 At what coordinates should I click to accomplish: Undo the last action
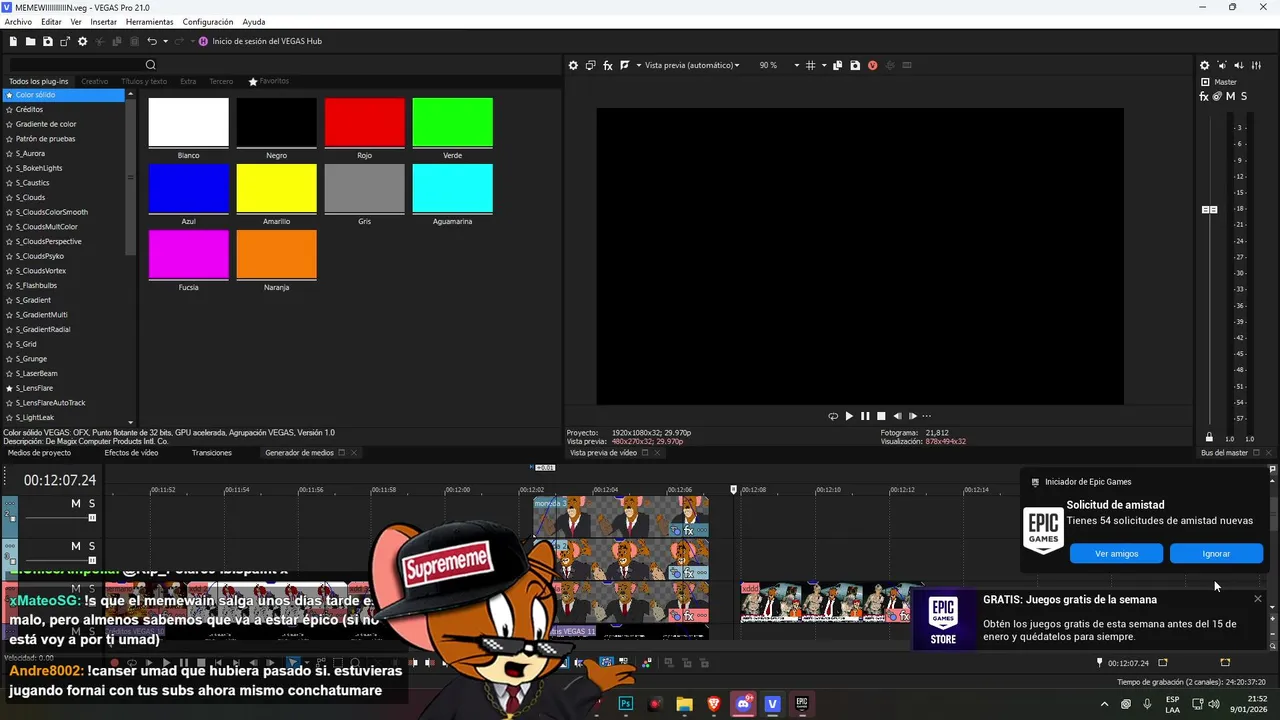pos(151,41)
